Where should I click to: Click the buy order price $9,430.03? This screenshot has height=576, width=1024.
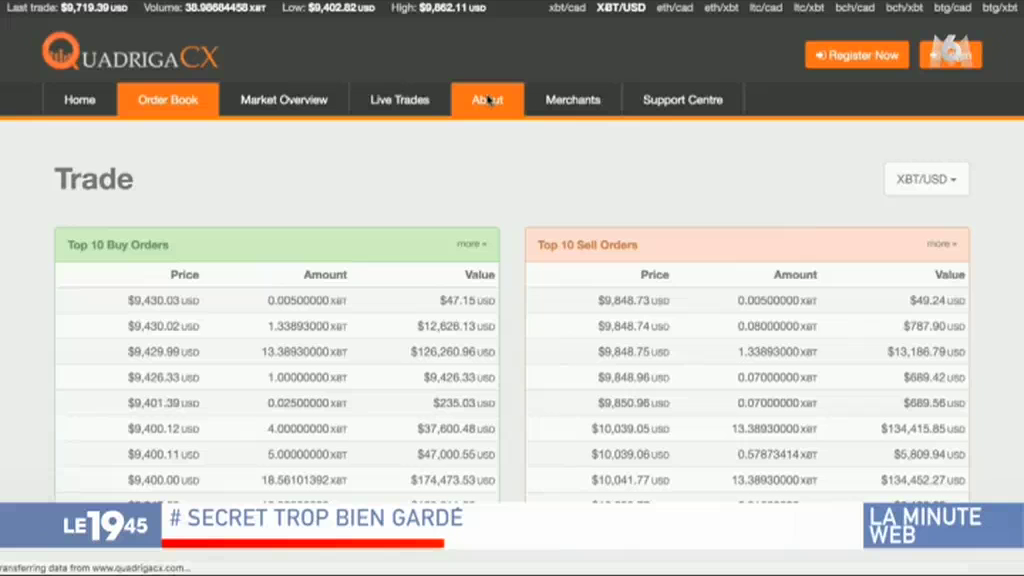click(x=163, y=300)
